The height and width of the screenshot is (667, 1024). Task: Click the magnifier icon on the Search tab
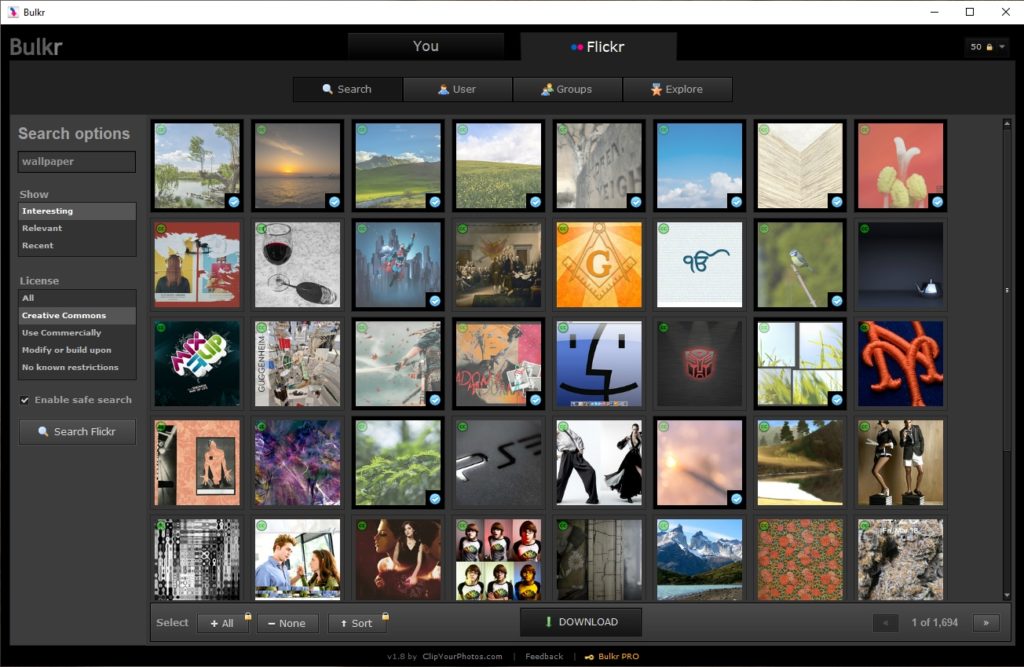(325, 89)
